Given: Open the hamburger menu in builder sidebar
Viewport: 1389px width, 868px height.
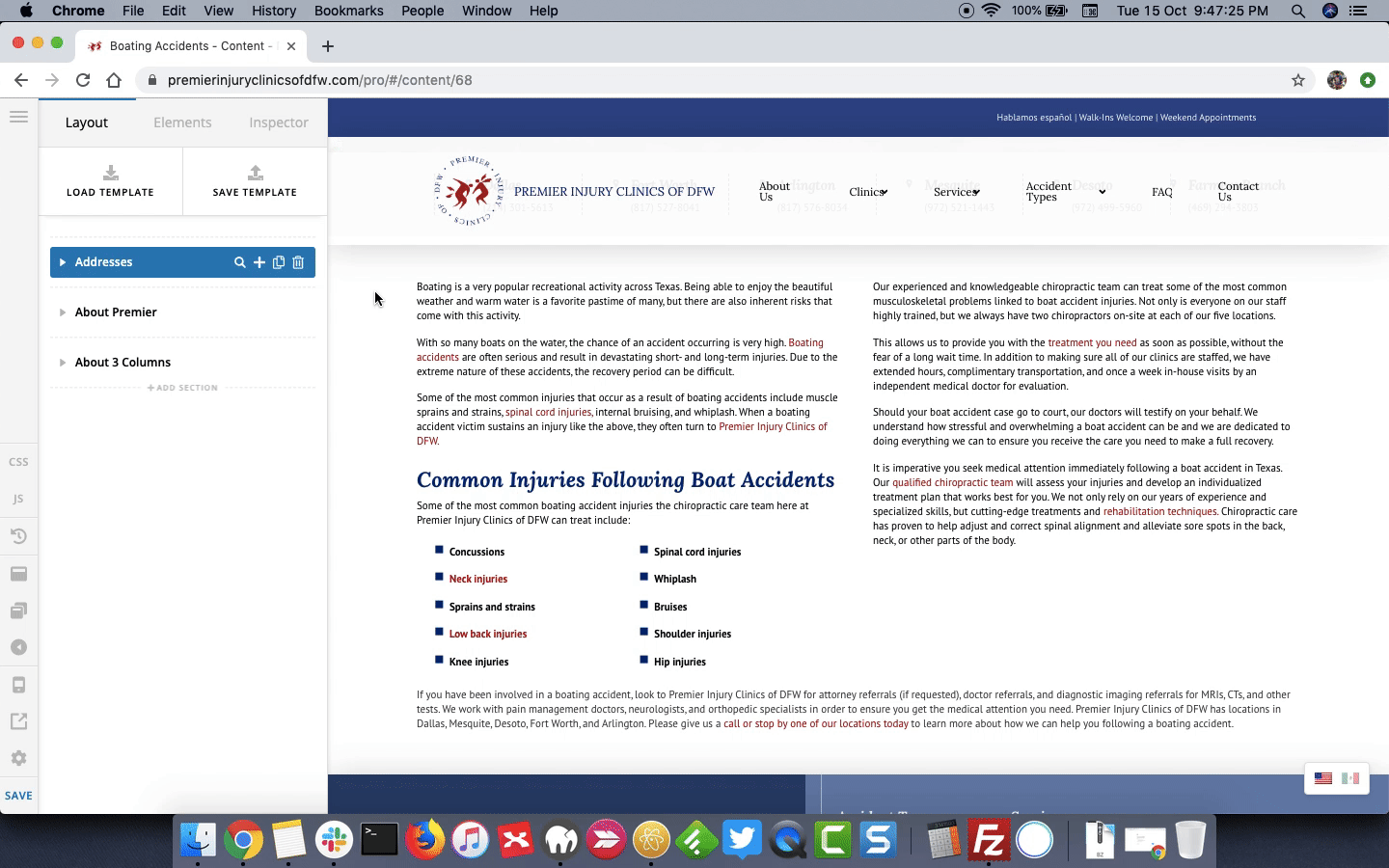Looking at the screenshot, I should click(x=18, y=117).
